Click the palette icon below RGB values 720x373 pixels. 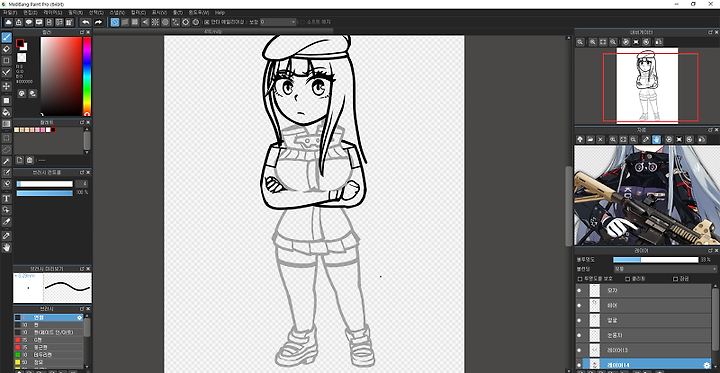[22, 94]
